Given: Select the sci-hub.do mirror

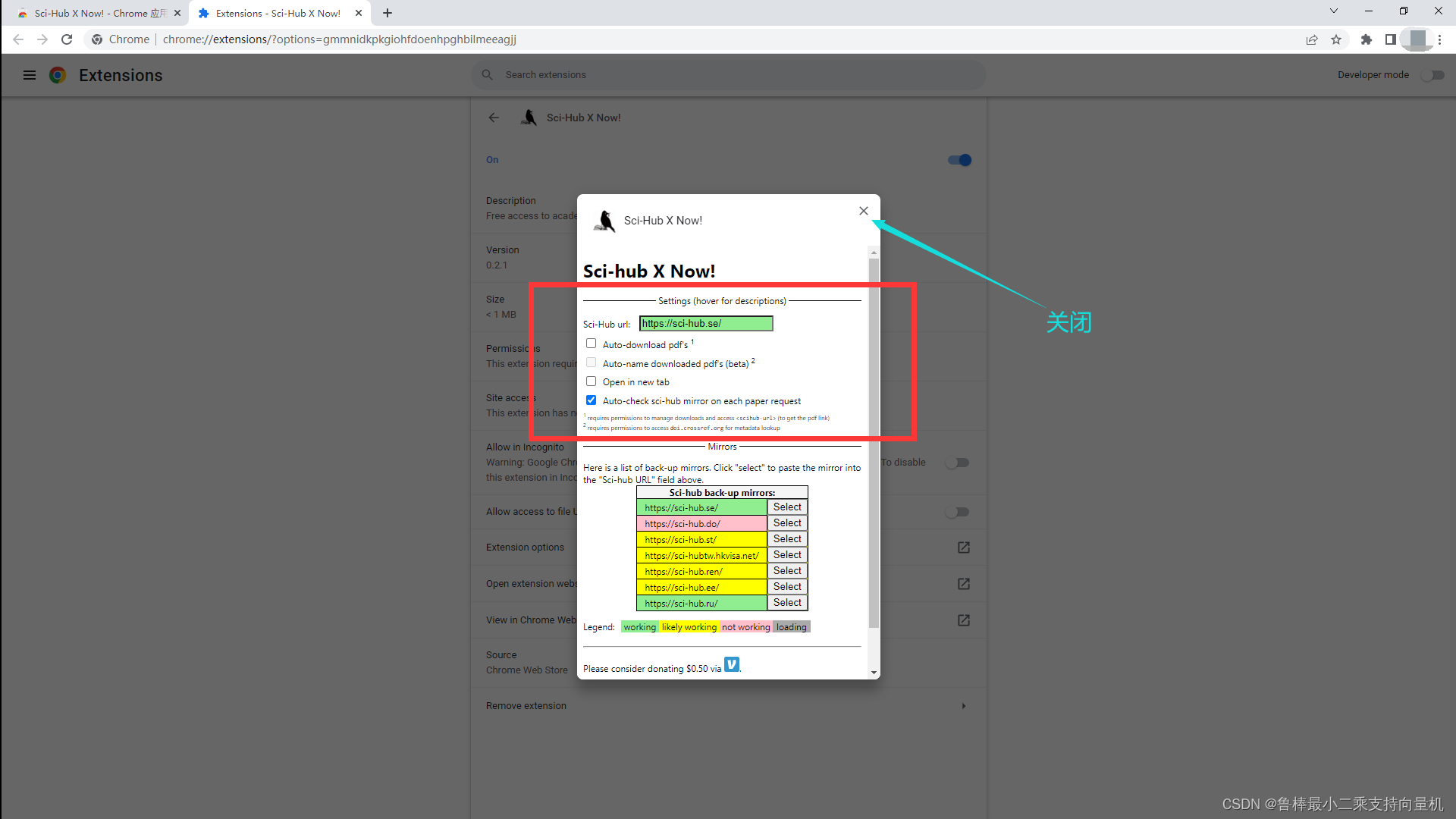Looking at the screenshot, I should (x=787, y=523).
